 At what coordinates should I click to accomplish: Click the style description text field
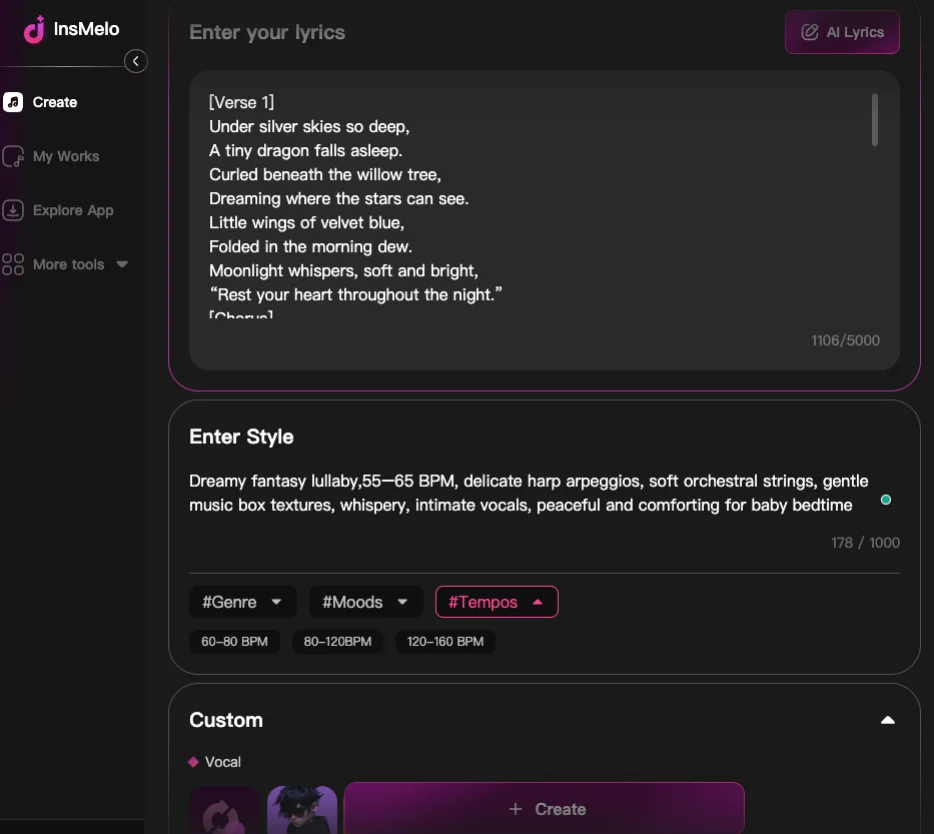click(528, 493)
